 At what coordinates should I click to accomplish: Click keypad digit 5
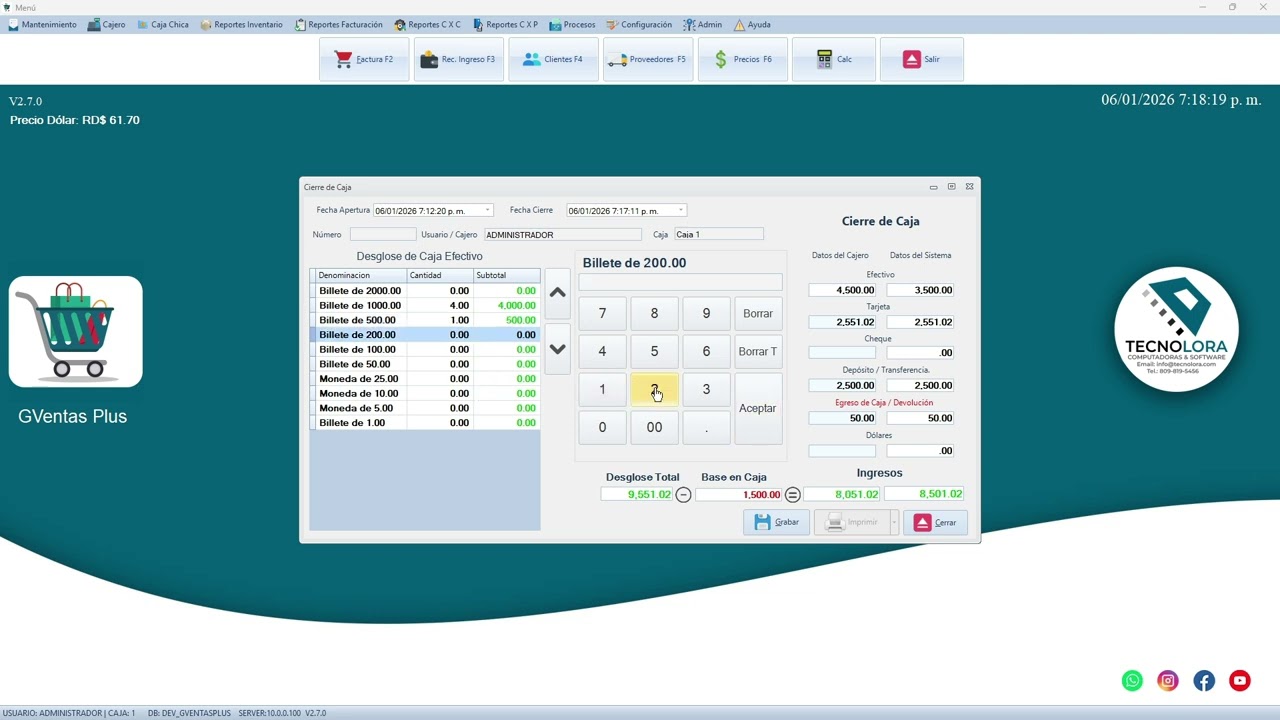click(654, 352)
